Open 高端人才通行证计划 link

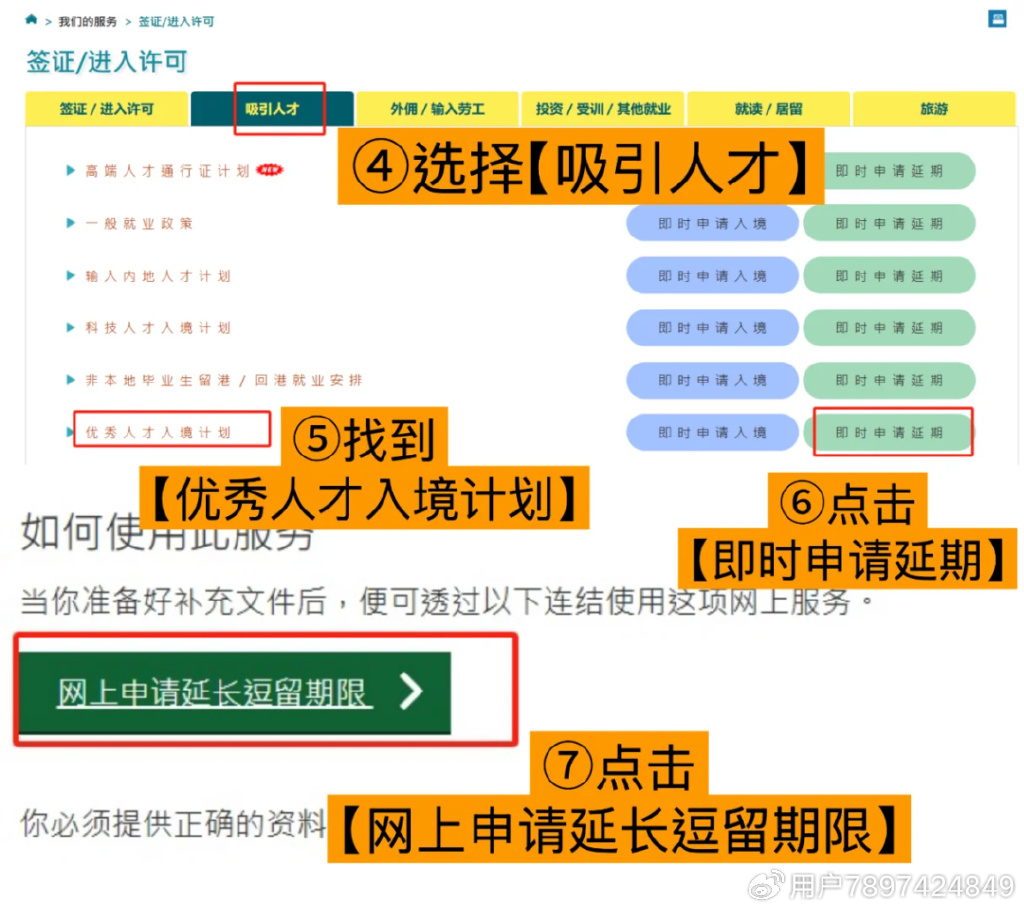coord(167,171)
